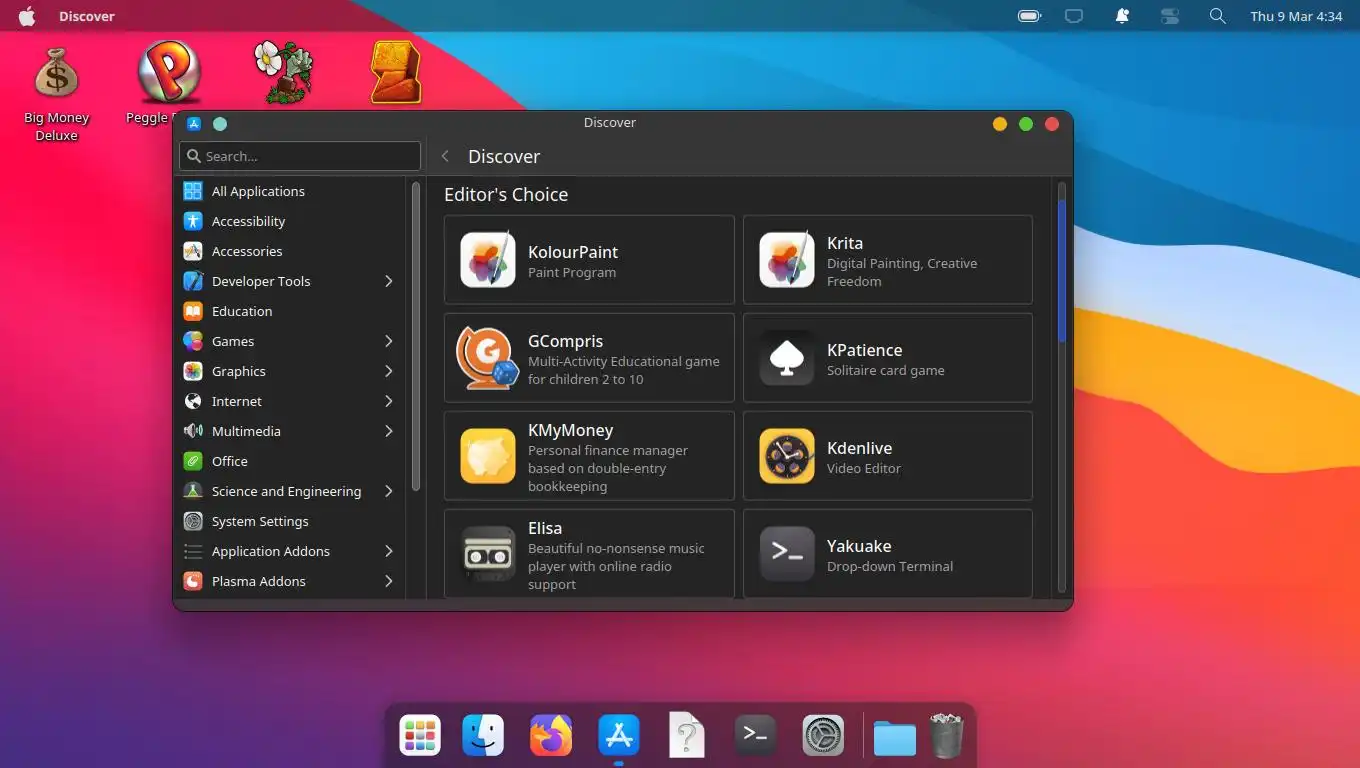Click 'Solitaire card game' description text
Screen dimensions: 1360x768
click(886, 370)
